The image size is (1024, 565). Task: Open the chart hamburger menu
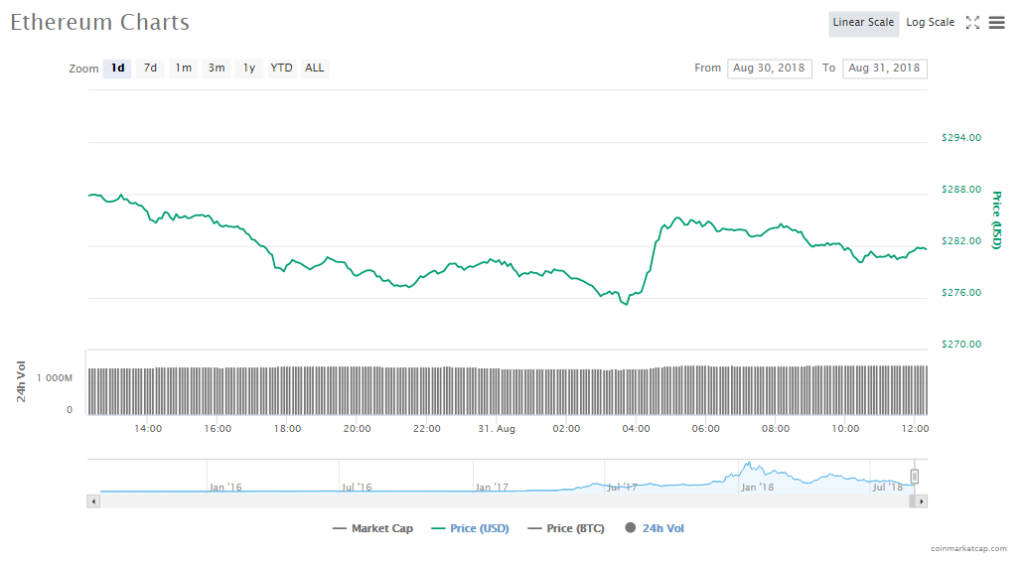pos(997,23)
